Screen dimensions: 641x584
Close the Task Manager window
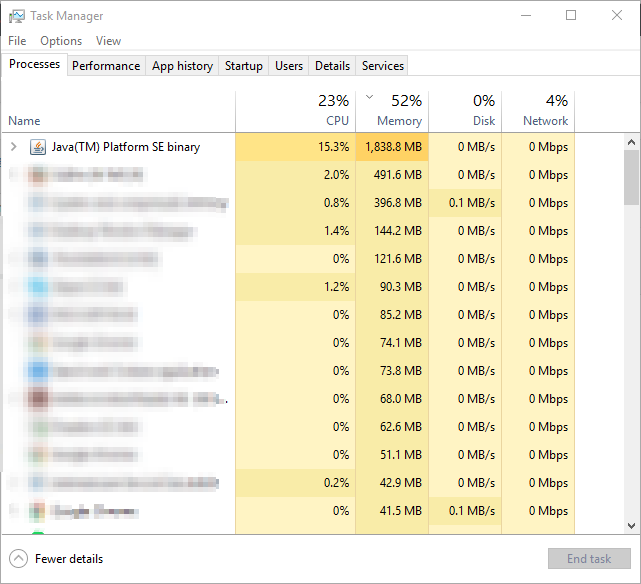pos(617,16)
